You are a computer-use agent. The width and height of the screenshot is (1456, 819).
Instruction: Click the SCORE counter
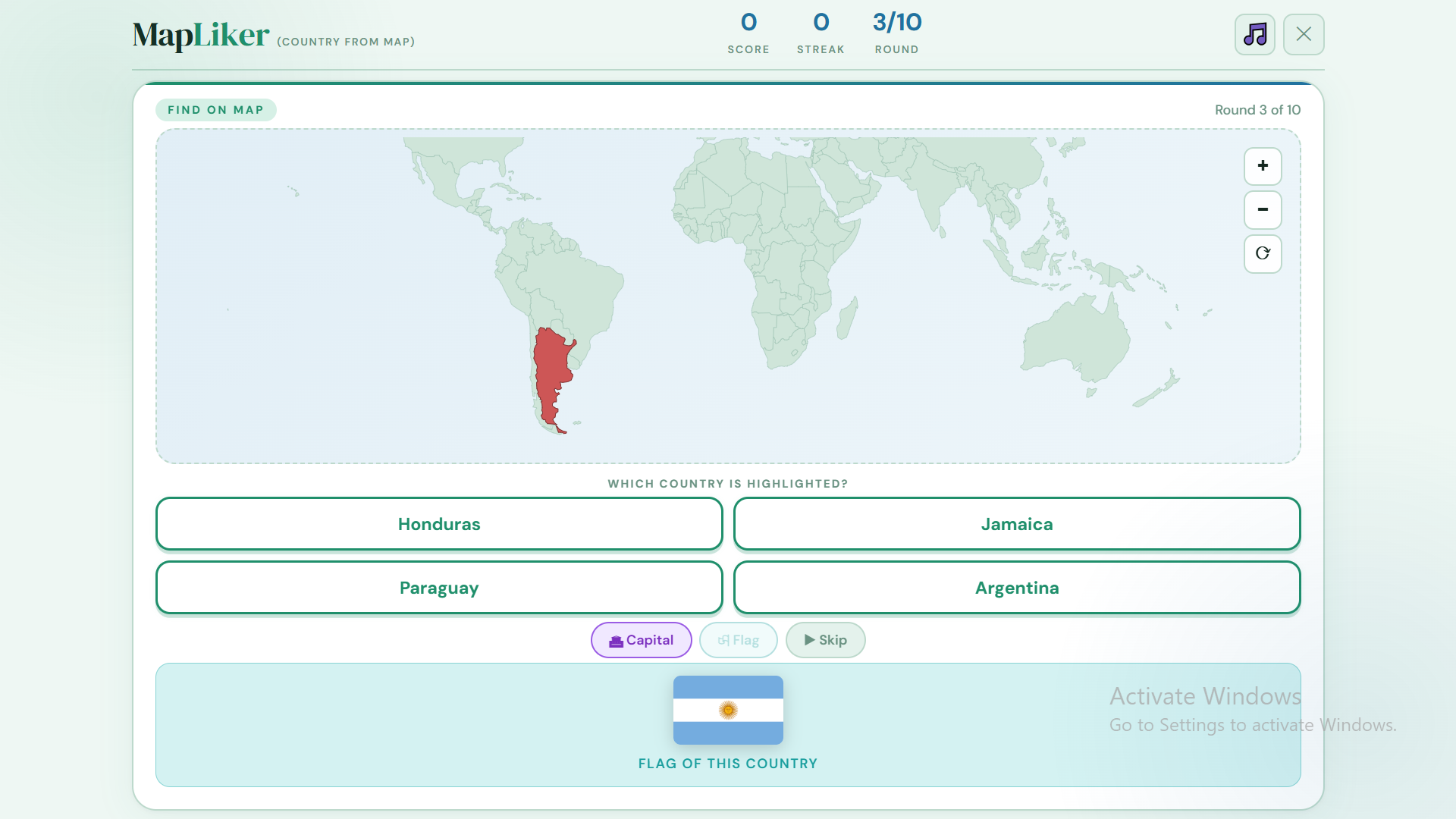pos(748,33)
